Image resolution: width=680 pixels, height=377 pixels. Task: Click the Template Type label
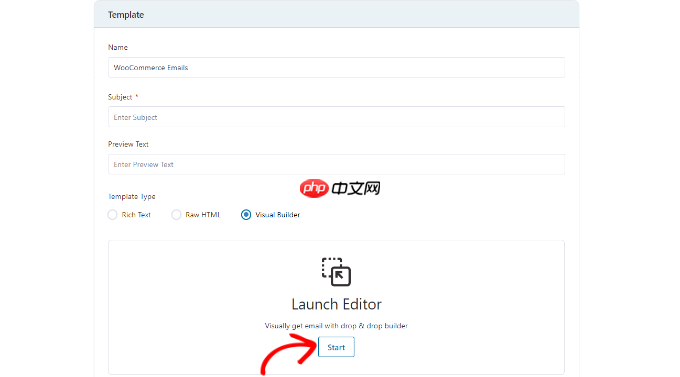click(x=131, y=197)
